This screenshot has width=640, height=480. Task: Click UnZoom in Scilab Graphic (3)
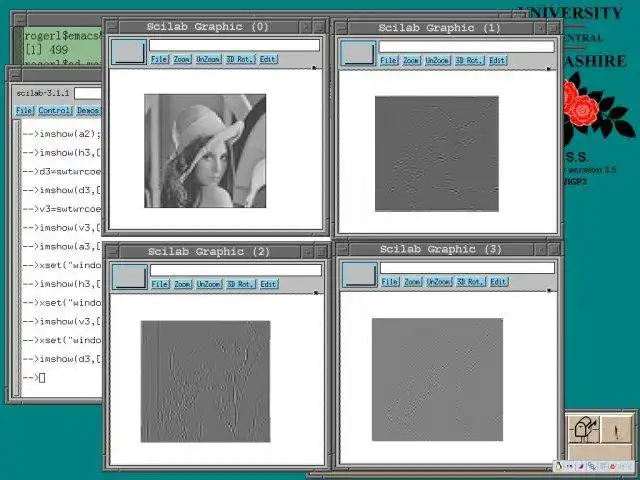439,282
